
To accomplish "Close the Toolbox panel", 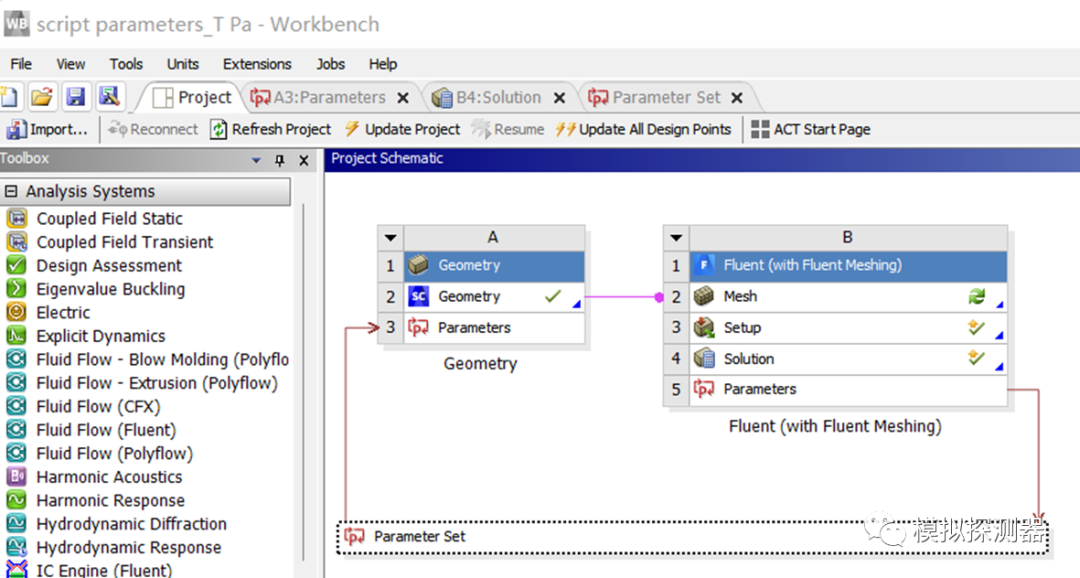I will (x=304, y=160).
